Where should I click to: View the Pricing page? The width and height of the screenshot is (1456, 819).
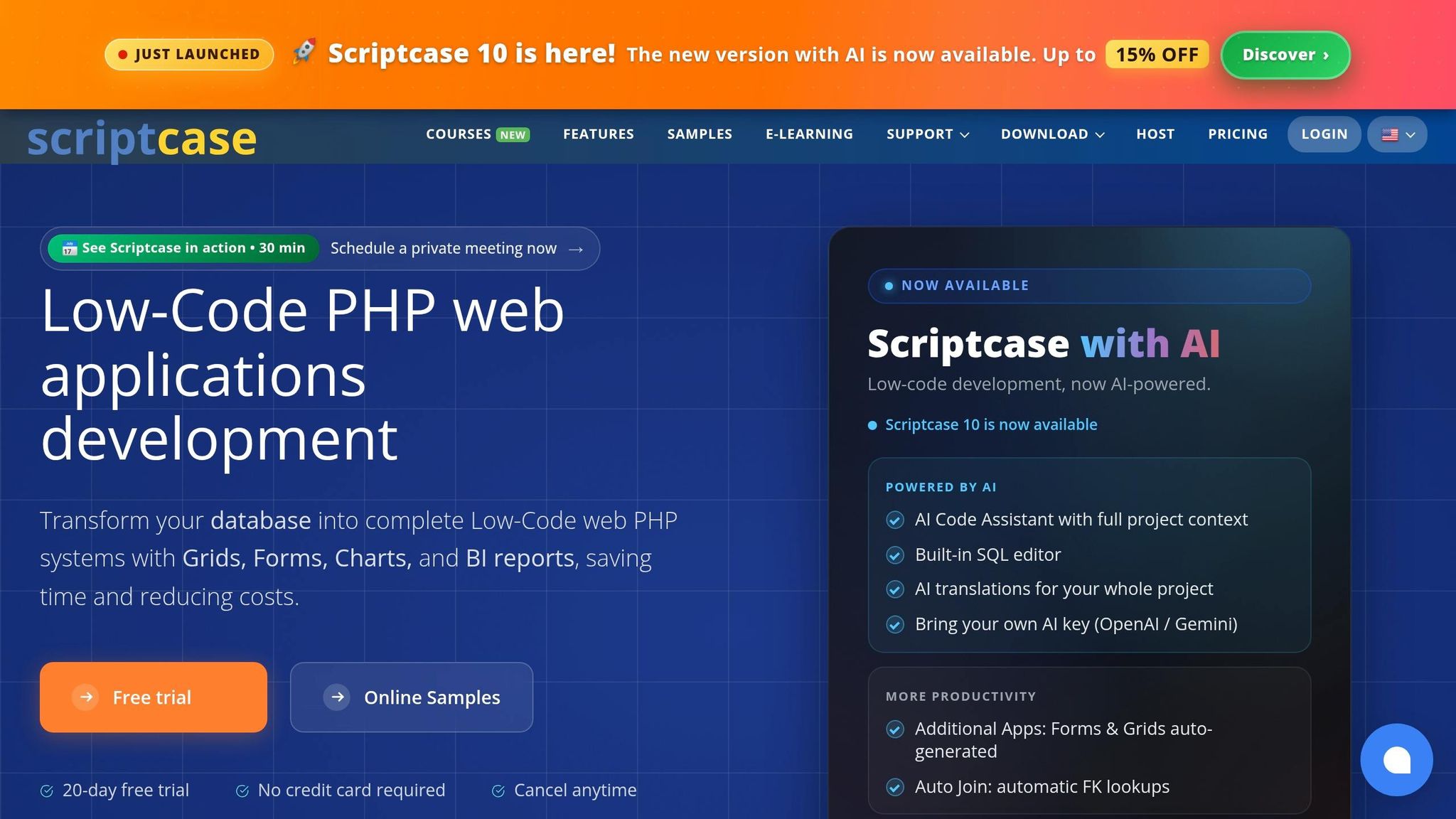click(1238, 134)
